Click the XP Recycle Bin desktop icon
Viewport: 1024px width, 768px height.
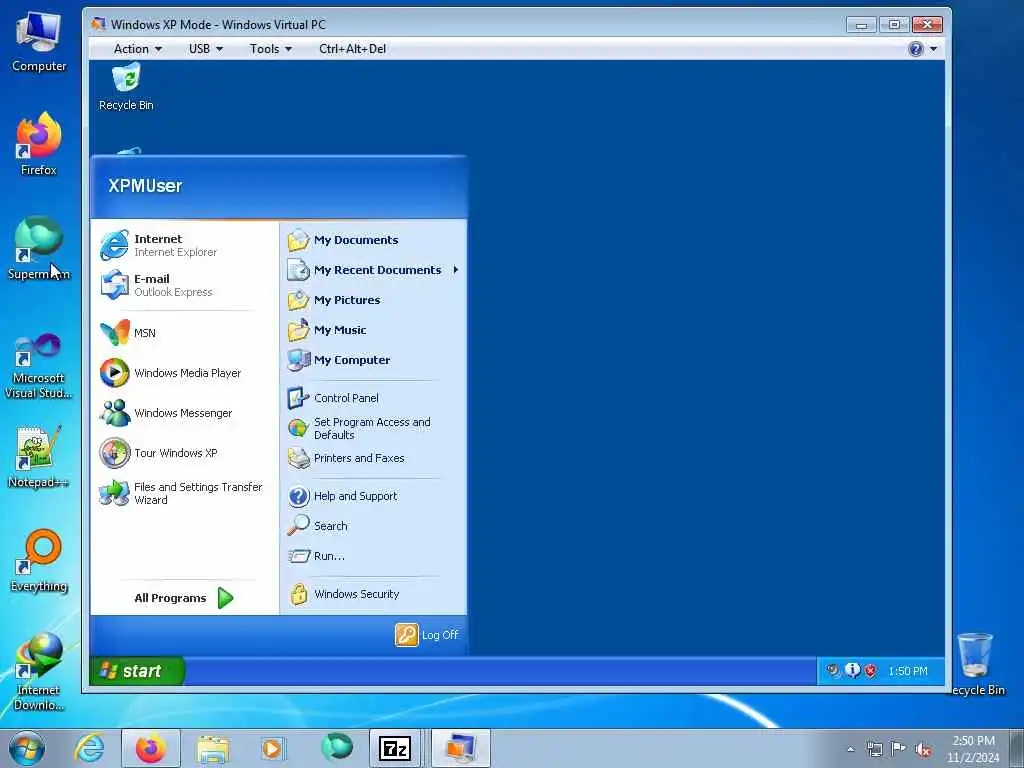[126, 87]
